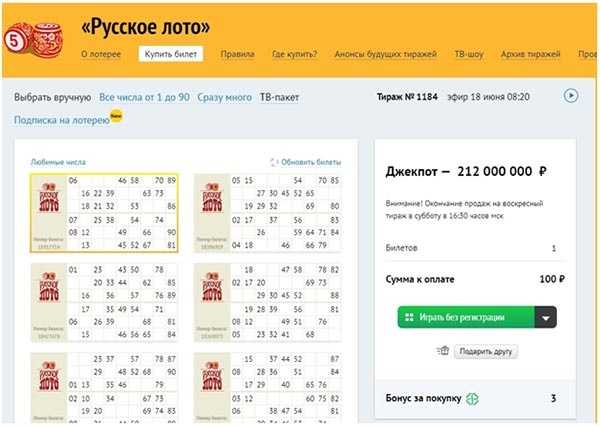Image resolution: width=600 pixels, height=426 pixels.
Task: Select ticket starting with 18 47 58
Action: pyautogui.click(x=267, y=302)
